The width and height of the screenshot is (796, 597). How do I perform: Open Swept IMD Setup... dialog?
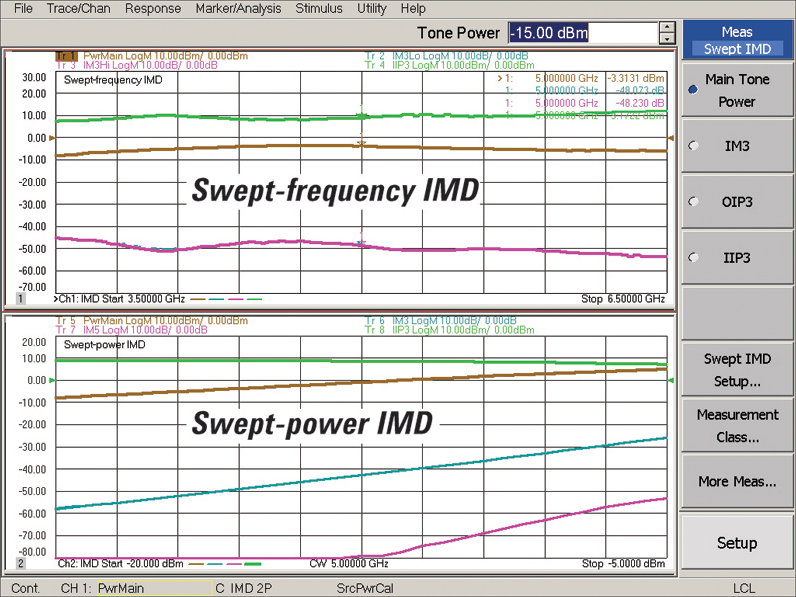click(737, 370)
